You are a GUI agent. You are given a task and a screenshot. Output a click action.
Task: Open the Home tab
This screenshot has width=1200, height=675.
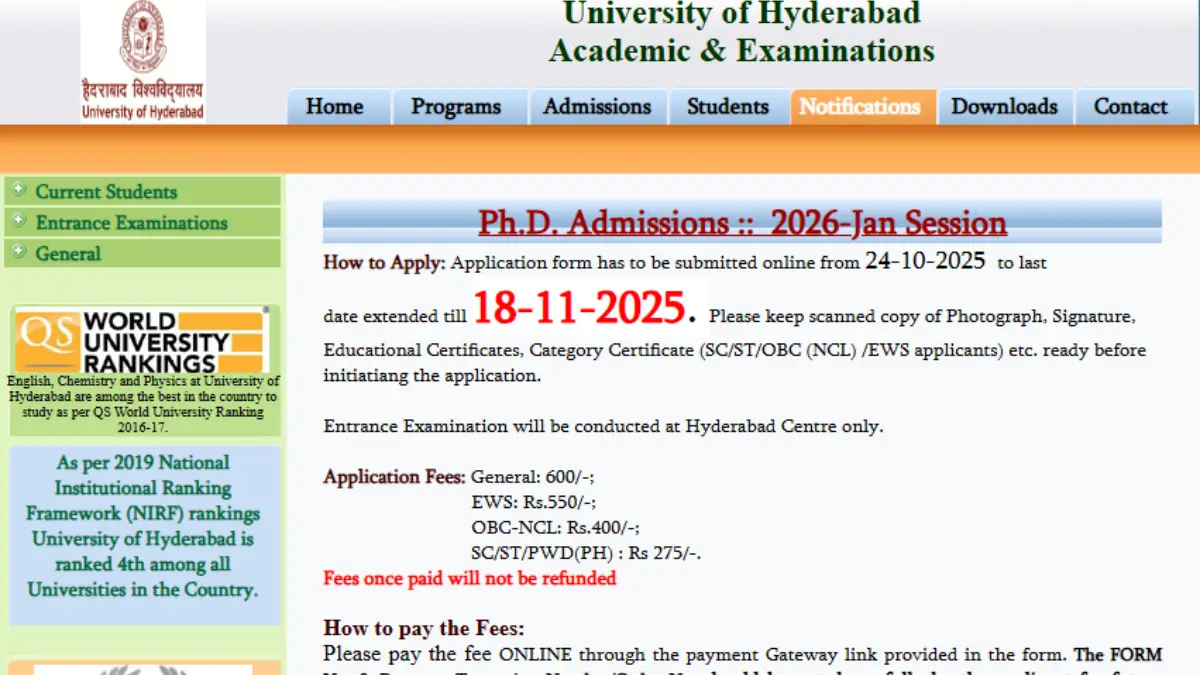(x=334, y=107)
